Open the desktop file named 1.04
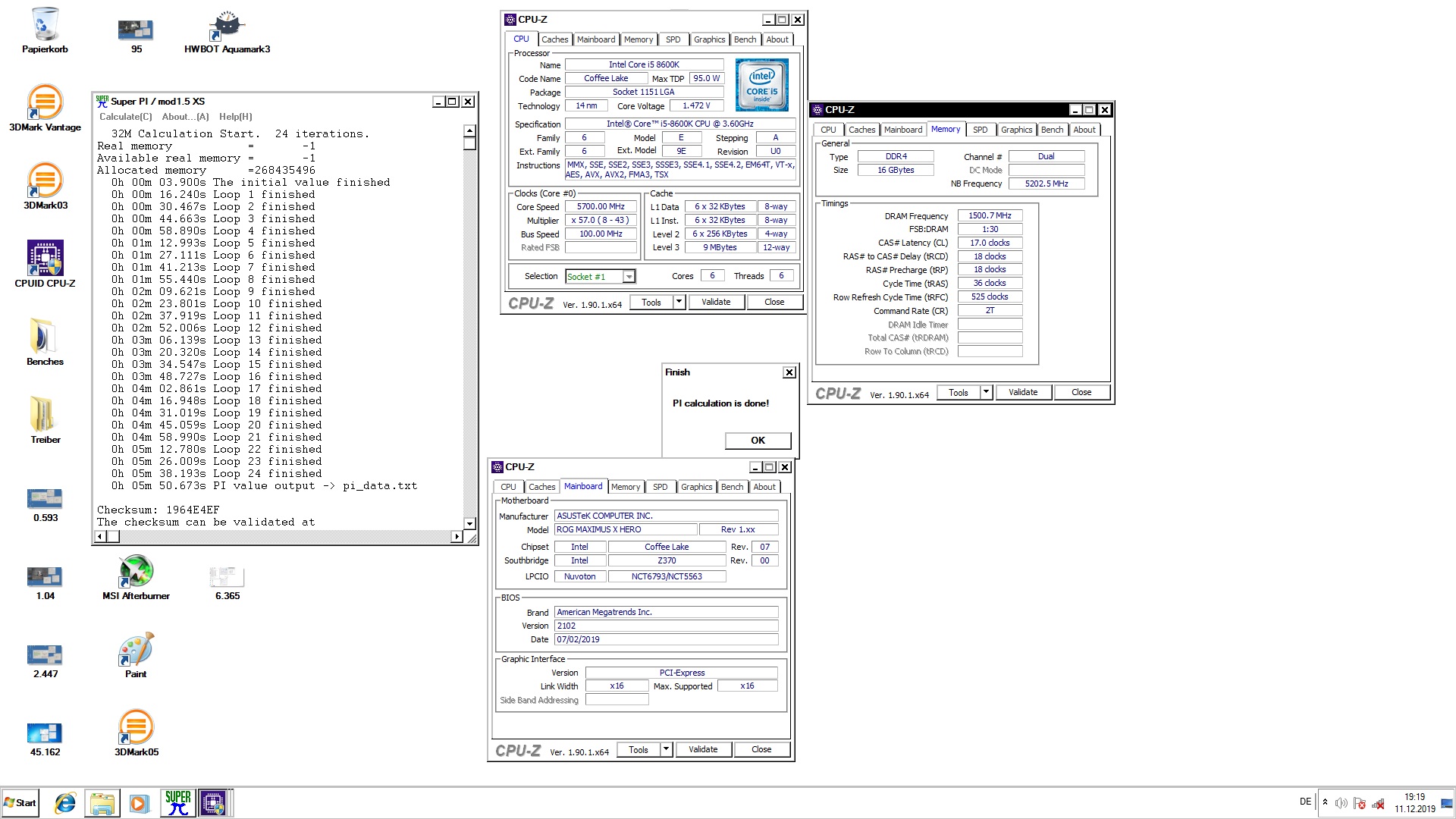This screenshot has height=819, width=1456. [45, 583]
